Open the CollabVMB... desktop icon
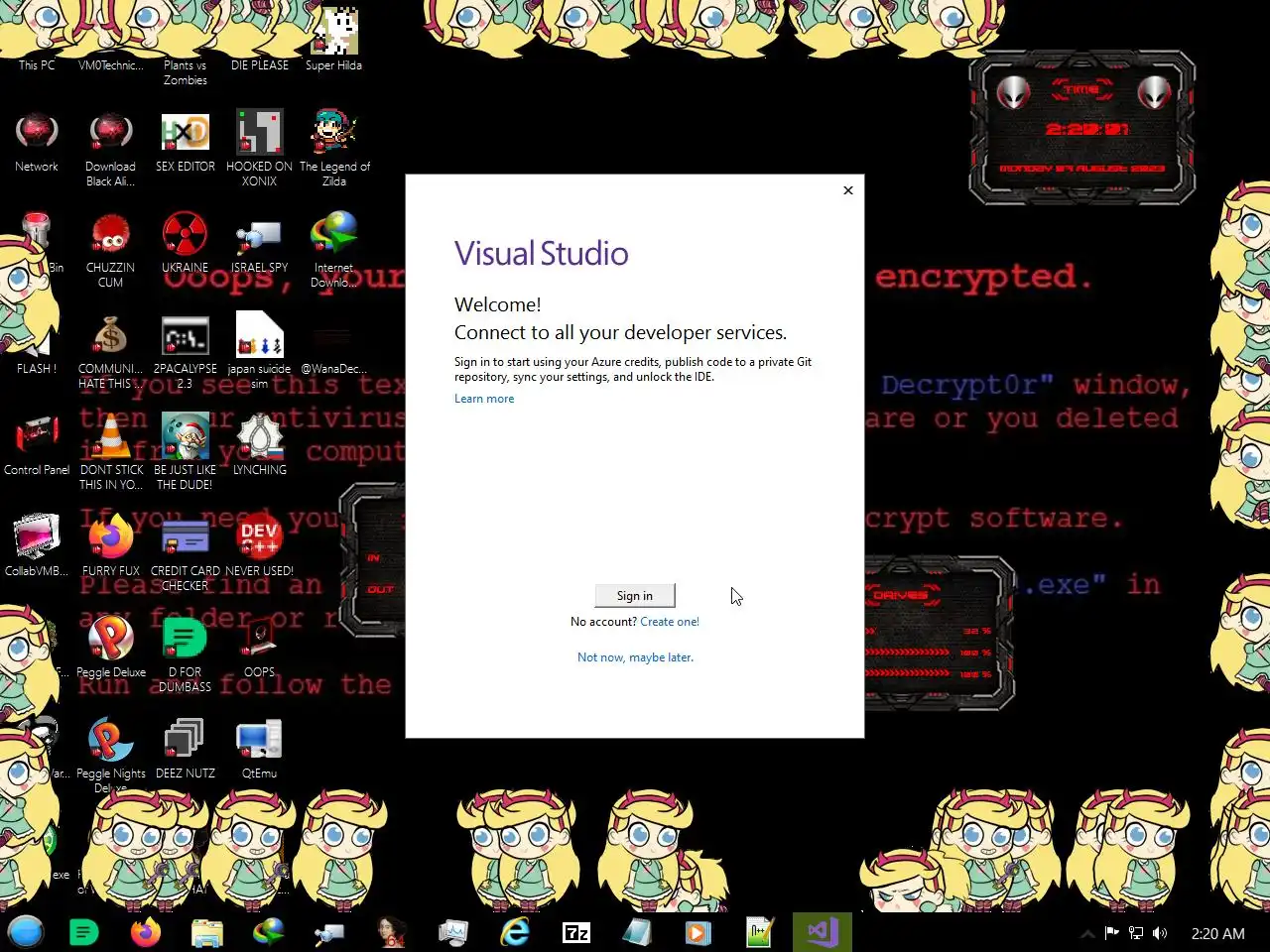This screenshot has width=1270, height=952. pos(37,546)
